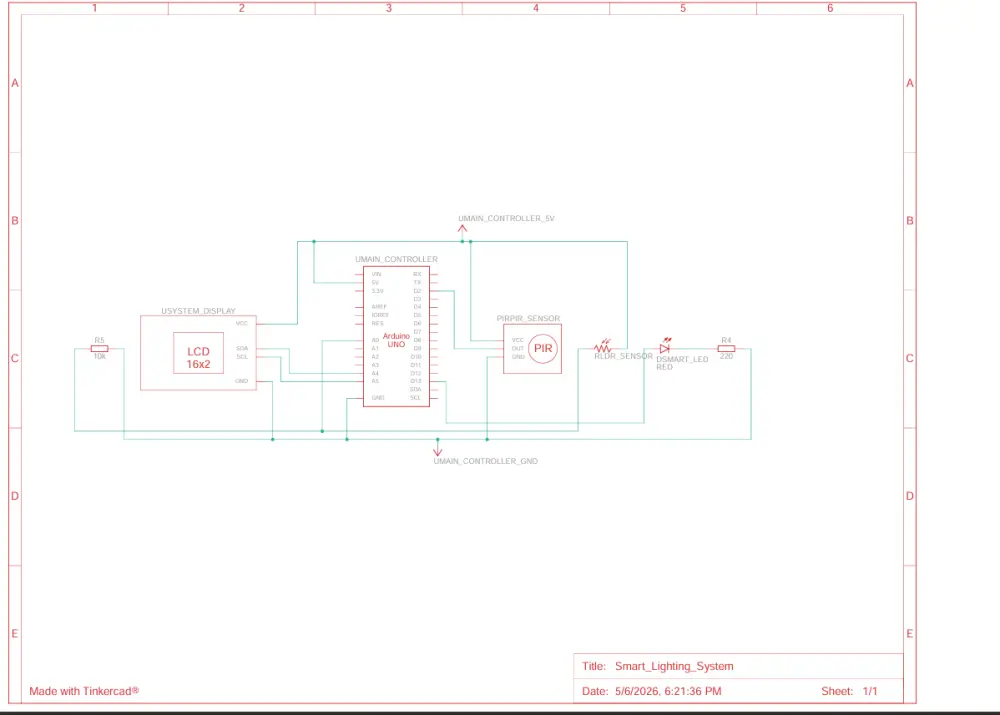The height and width of the screenshot is (715, 1000).
Task: Click the GND pin inside Arduino chip
Action: [x=378, y=398]
